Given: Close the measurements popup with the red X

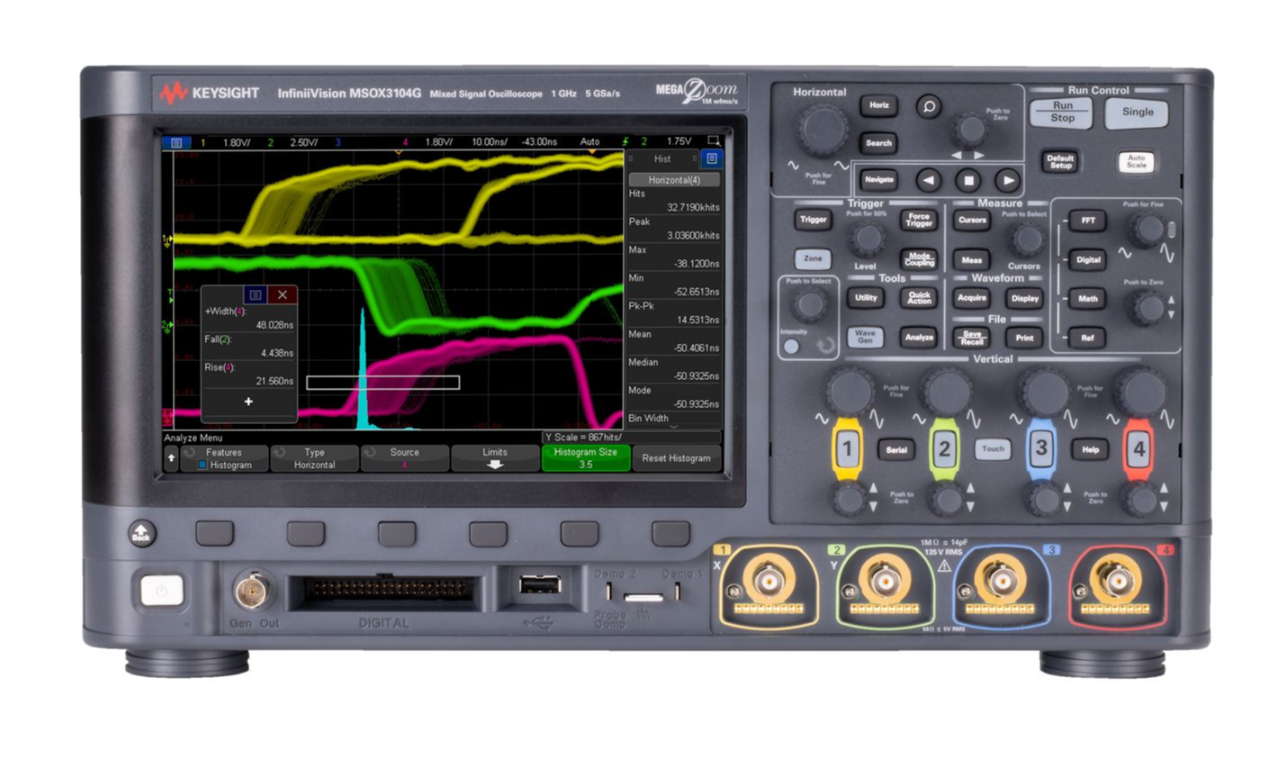Looking at the screenshot, I should pos(282,295).
